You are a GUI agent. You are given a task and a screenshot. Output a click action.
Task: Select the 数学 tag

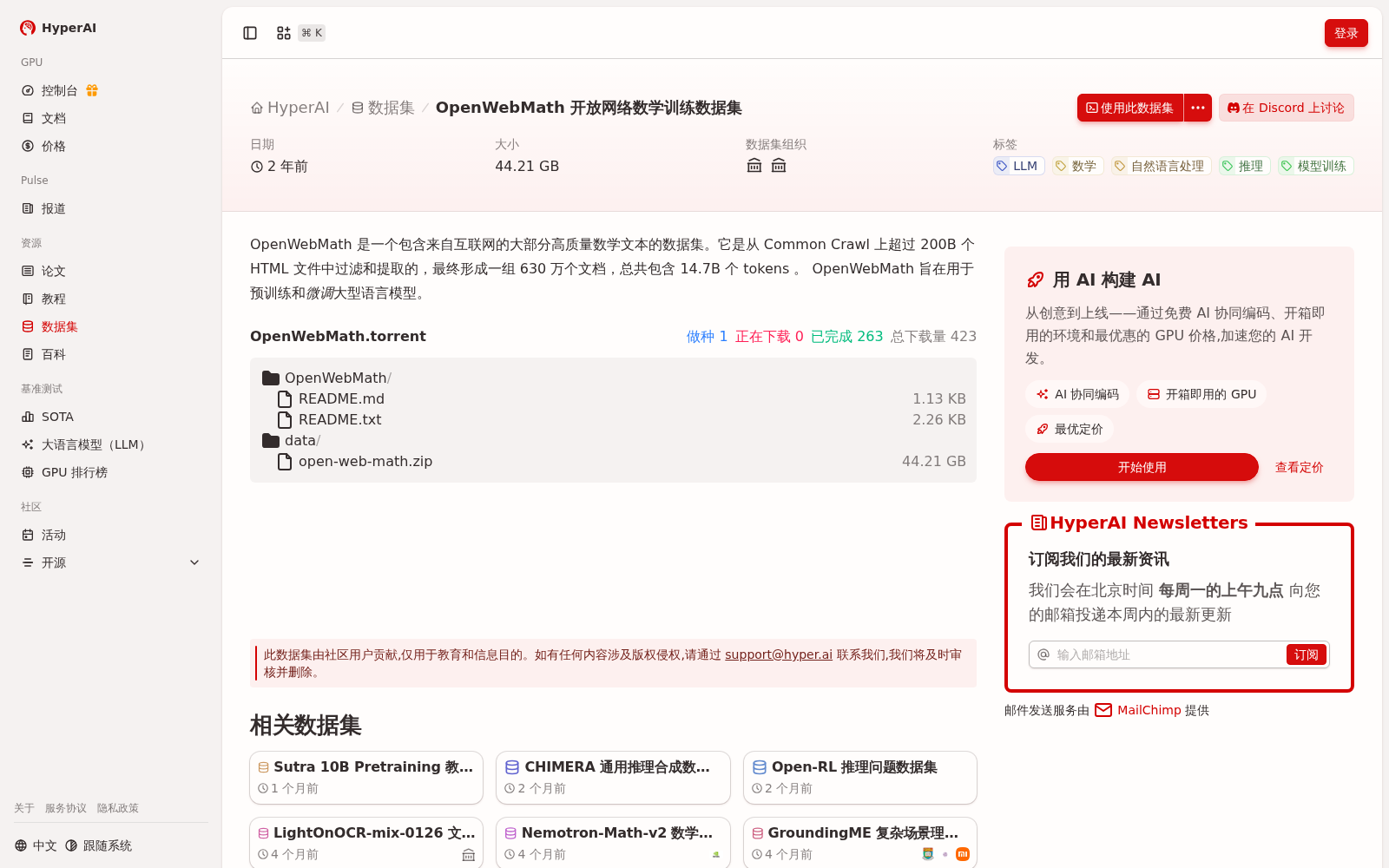[x=1077, y=166]
